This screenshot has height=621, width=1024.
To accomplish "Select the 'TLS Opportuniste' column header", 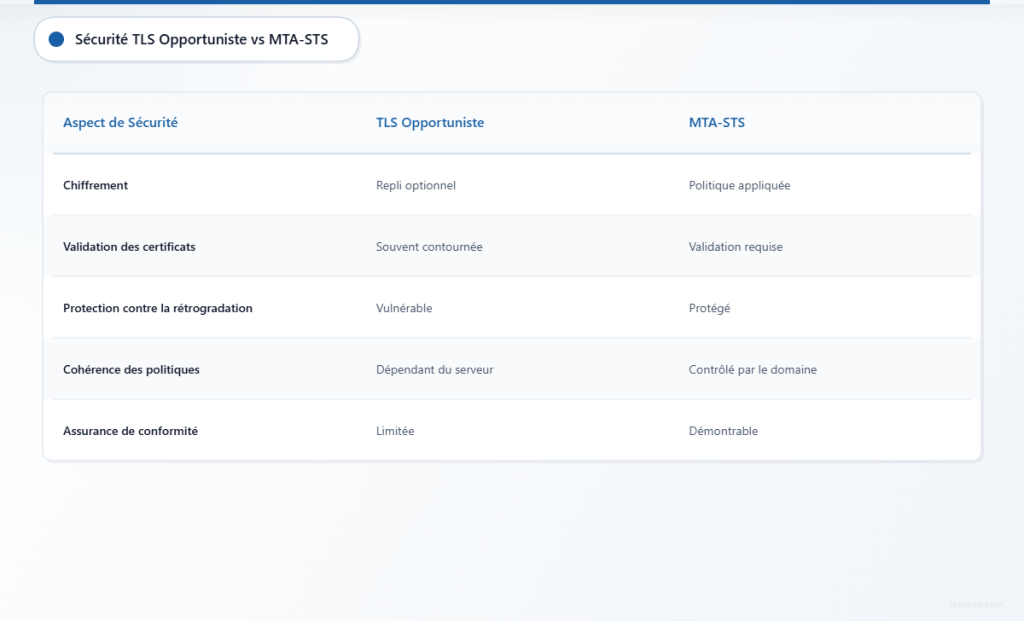I will click(x=430, y=122).
